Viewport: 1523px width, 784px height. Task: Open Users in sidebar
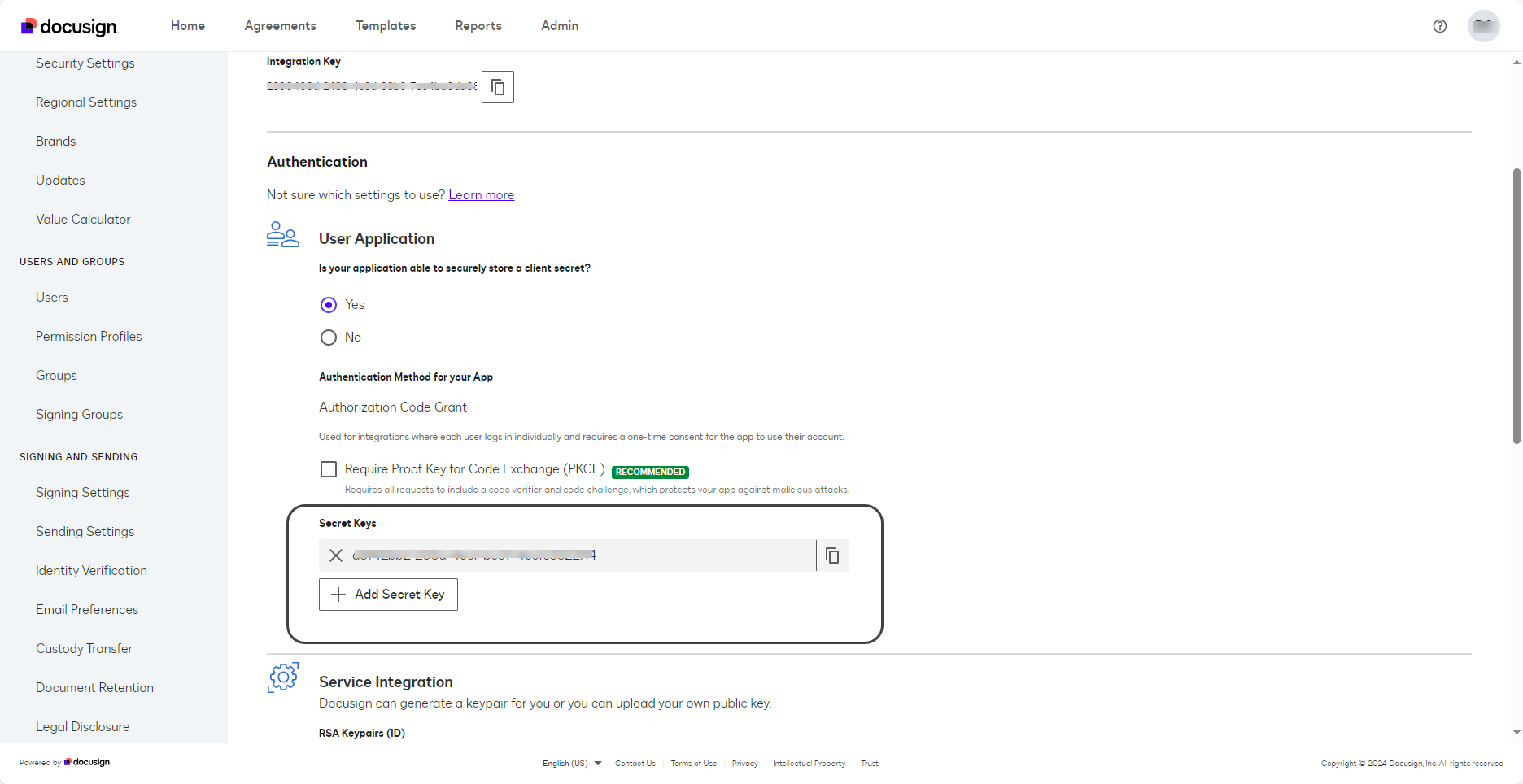tap(52, 298)
